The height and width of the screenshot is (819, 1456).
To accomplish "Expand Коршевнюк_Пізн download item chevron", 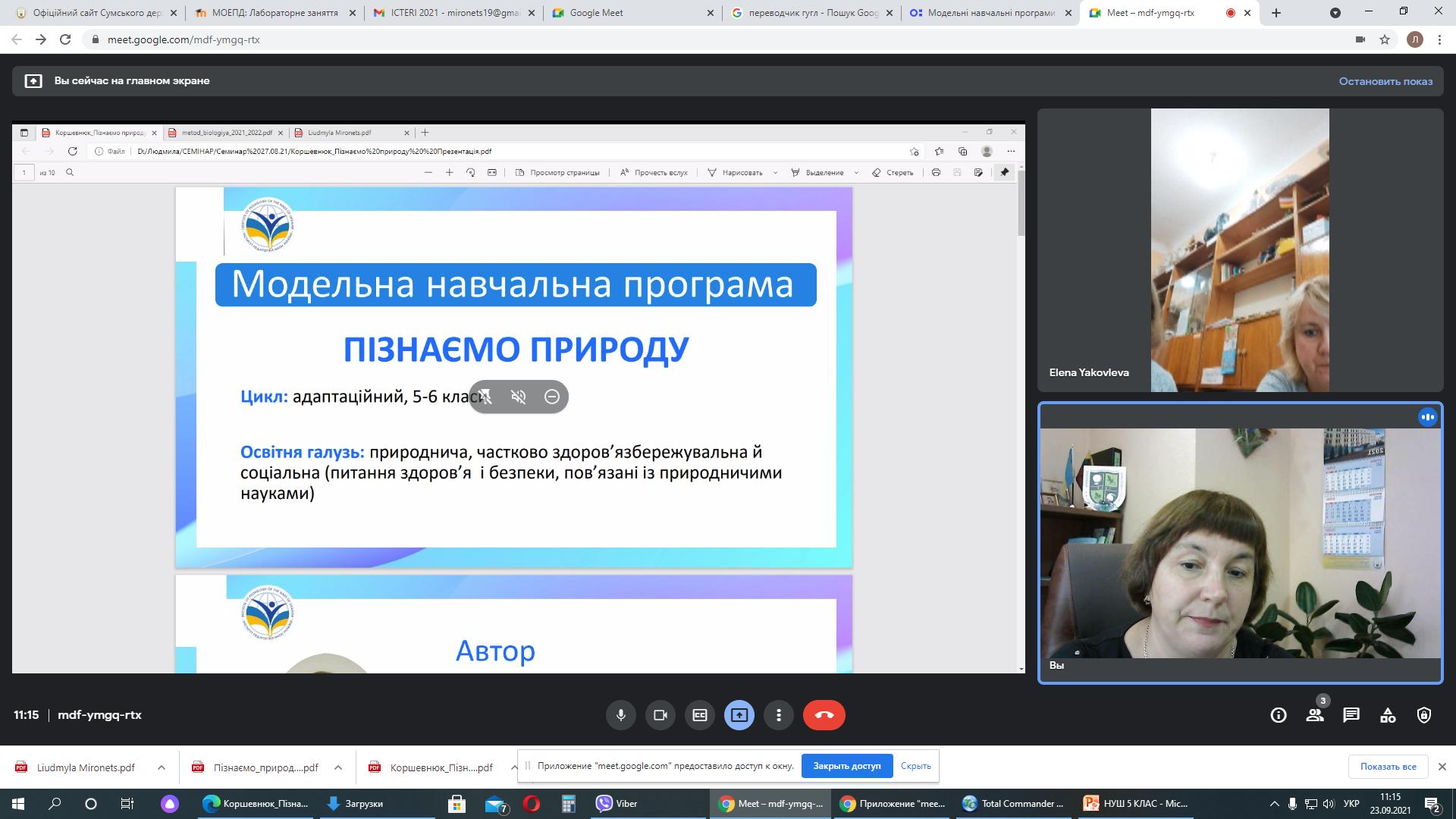I will click(515, 767).
